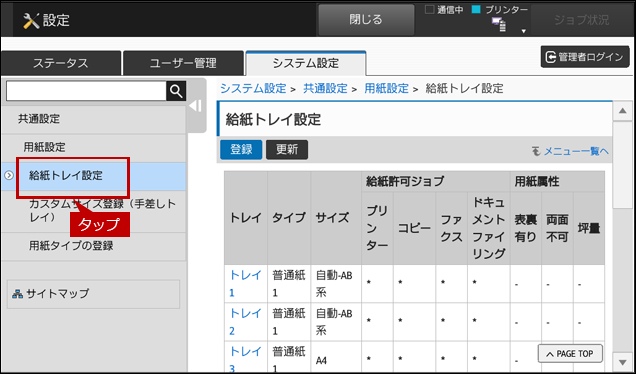Click the scrollbar down arrow

(x=622, y=361)
